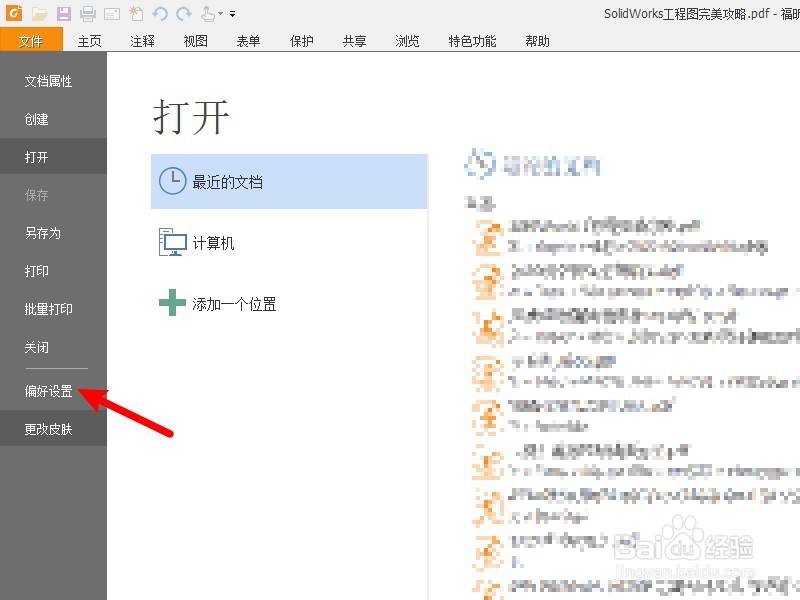The width and height of the screenshot is (800, 600).
Task: Select 创建 in the file sidebar
Action: click(54, 119)
